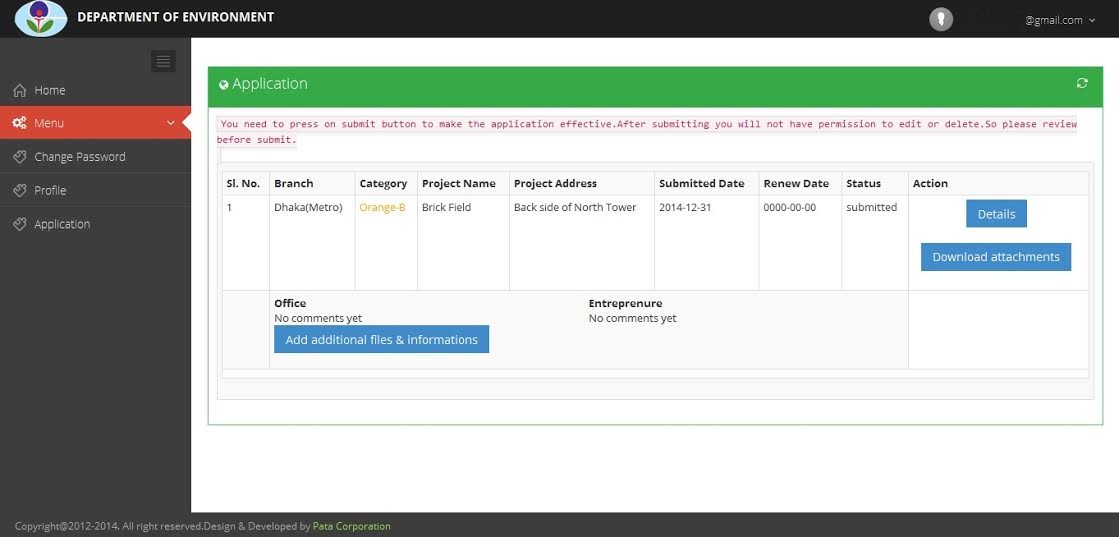
Task: Click the Entreprenure comments heading
Action: (x=625, y=303)
